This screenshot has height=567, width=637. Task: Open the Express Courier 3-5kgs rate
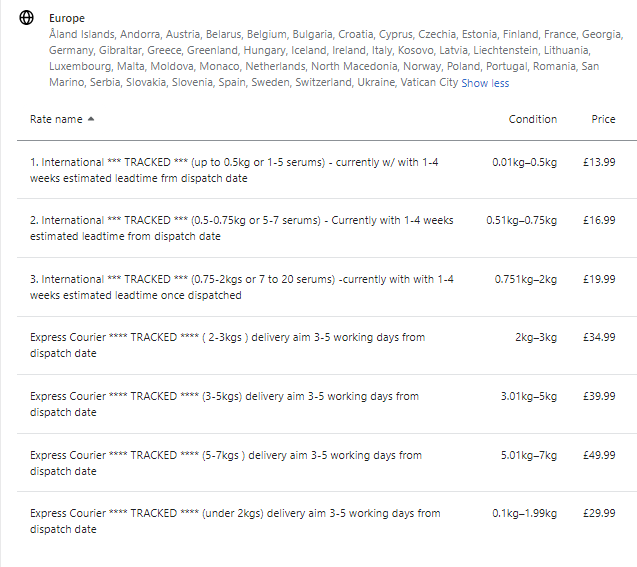pos(224,404)
